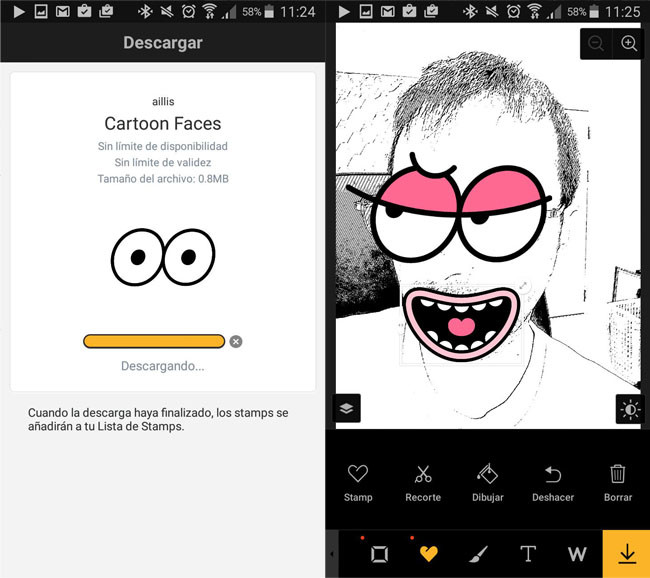This screenshot has width=650, height=578.
Task: Select the cartoon mouth stamp on photo
Action: coord(461,323)
